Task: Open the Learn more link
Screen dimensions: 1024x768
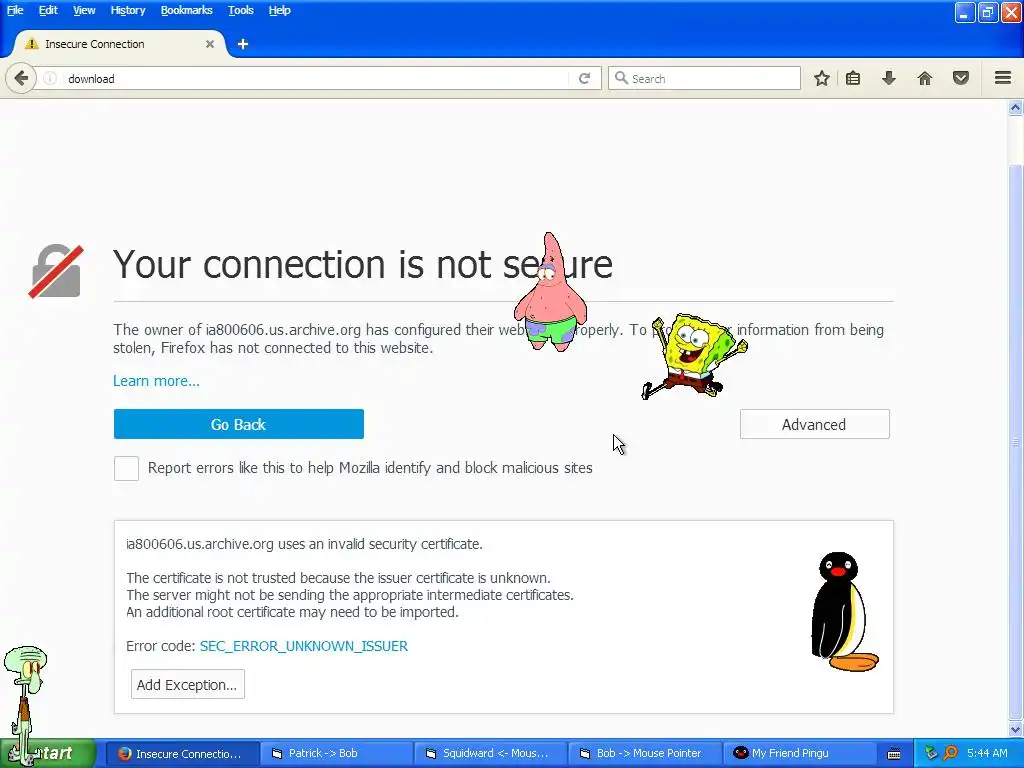Action: point(156,381)
